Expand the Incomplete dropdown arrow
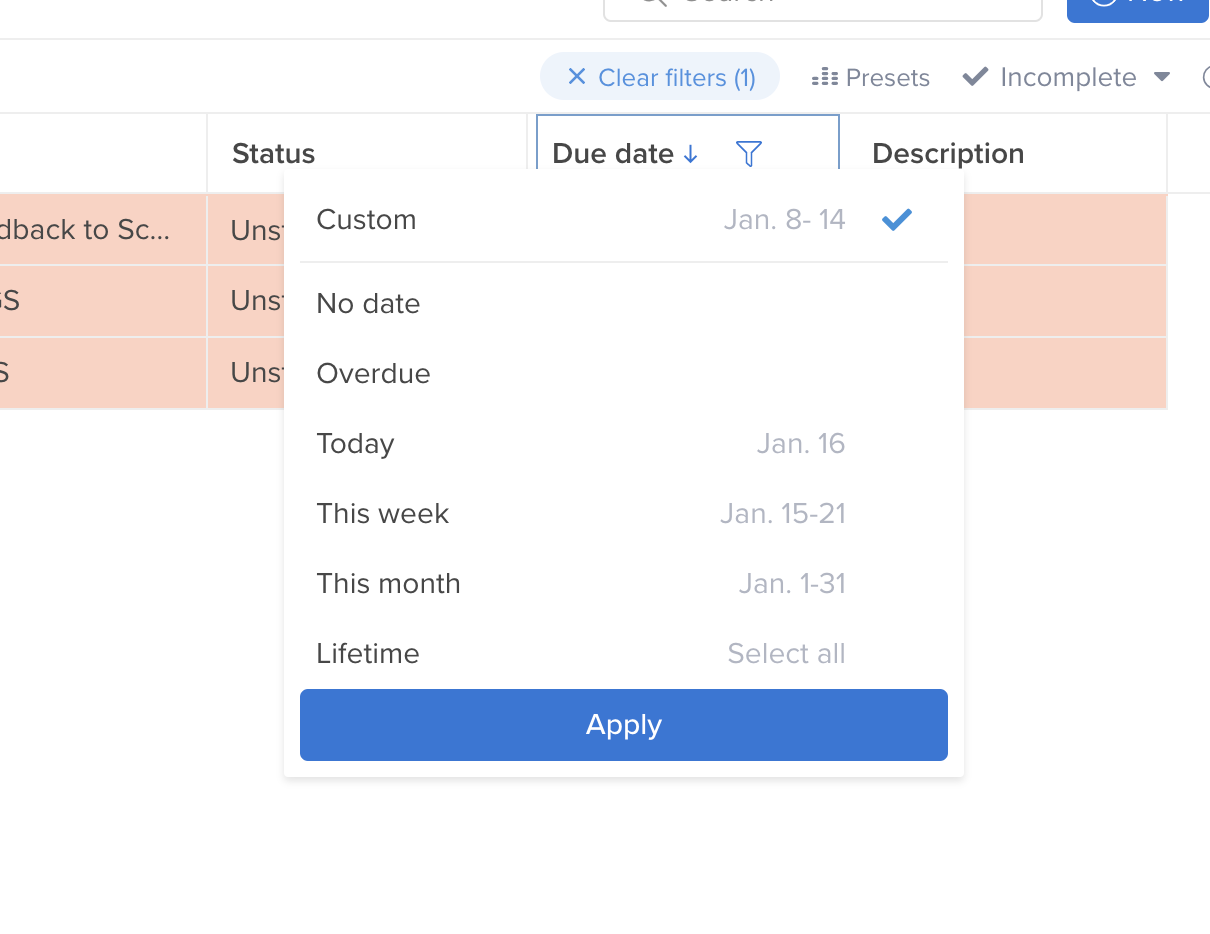This screenshot has height=934, width=1210. (1161, 77)
